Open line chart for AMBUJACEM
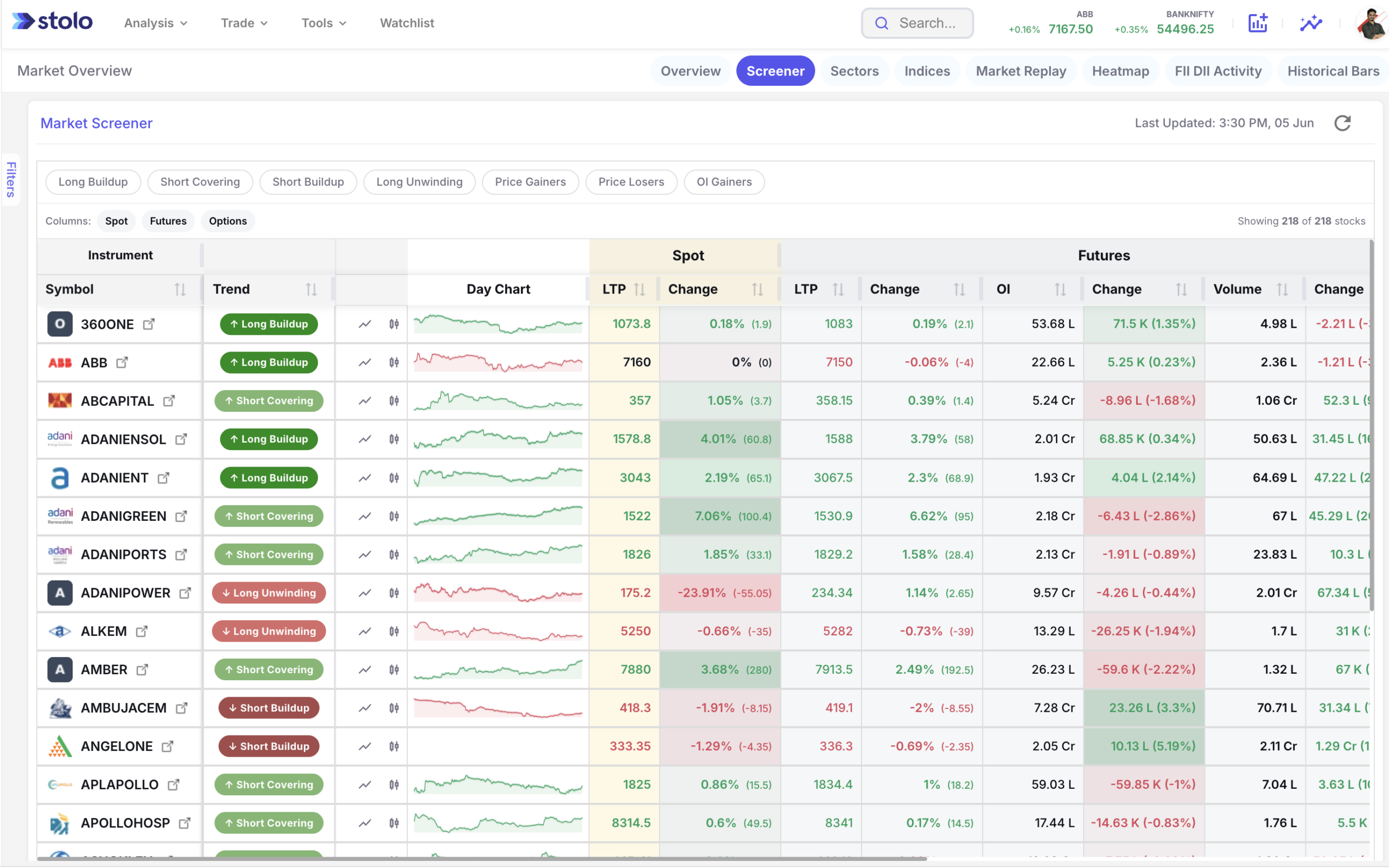 pos(365,708)
